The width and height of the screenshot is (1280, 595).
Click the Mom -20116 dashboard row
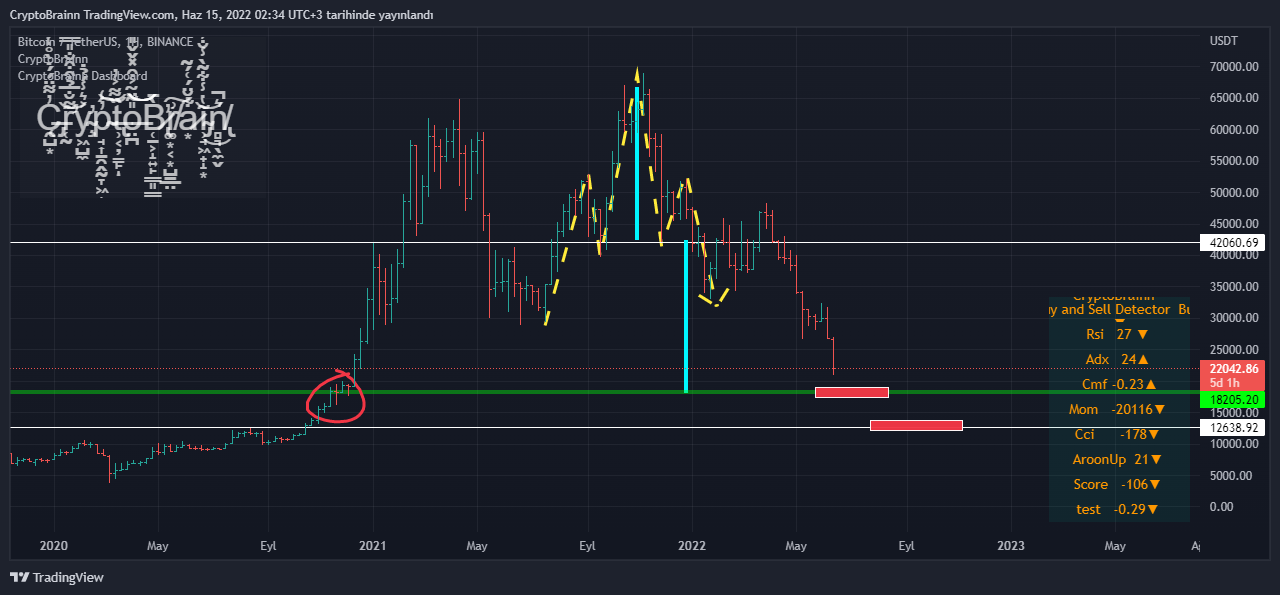click(1118, 409)
